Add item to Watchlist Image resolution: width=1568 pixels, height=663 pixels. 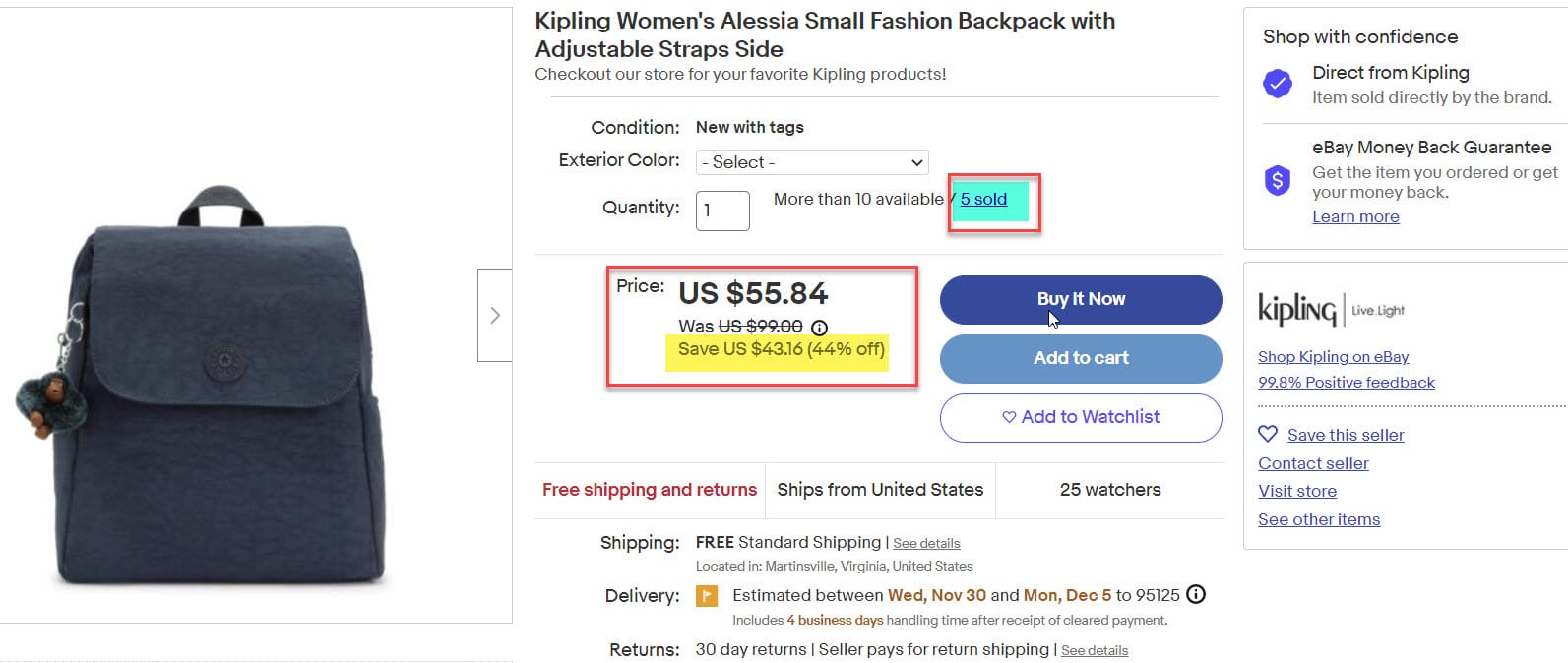click(1081, 417)
